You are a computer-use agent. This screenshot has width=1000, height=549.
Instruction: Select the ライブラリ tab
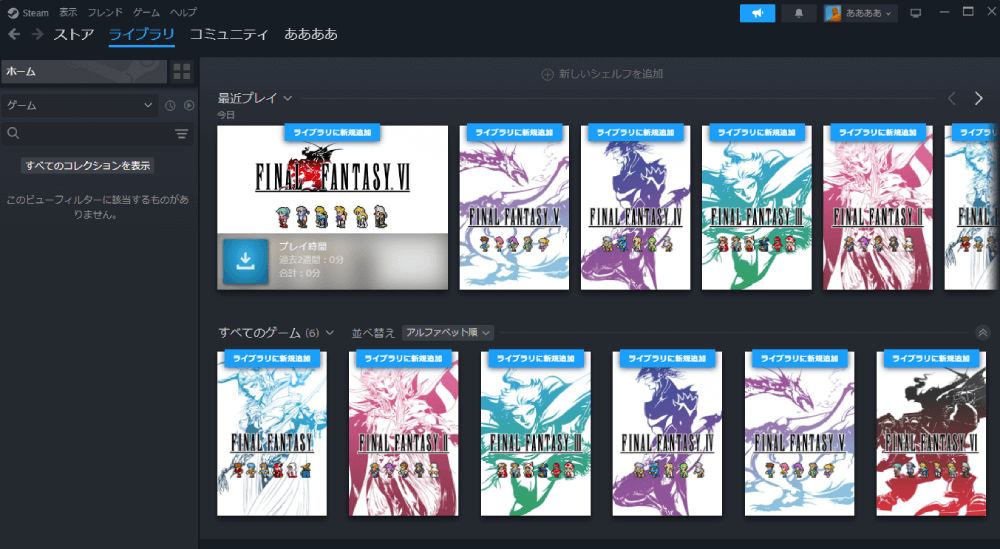click(142, 34)
